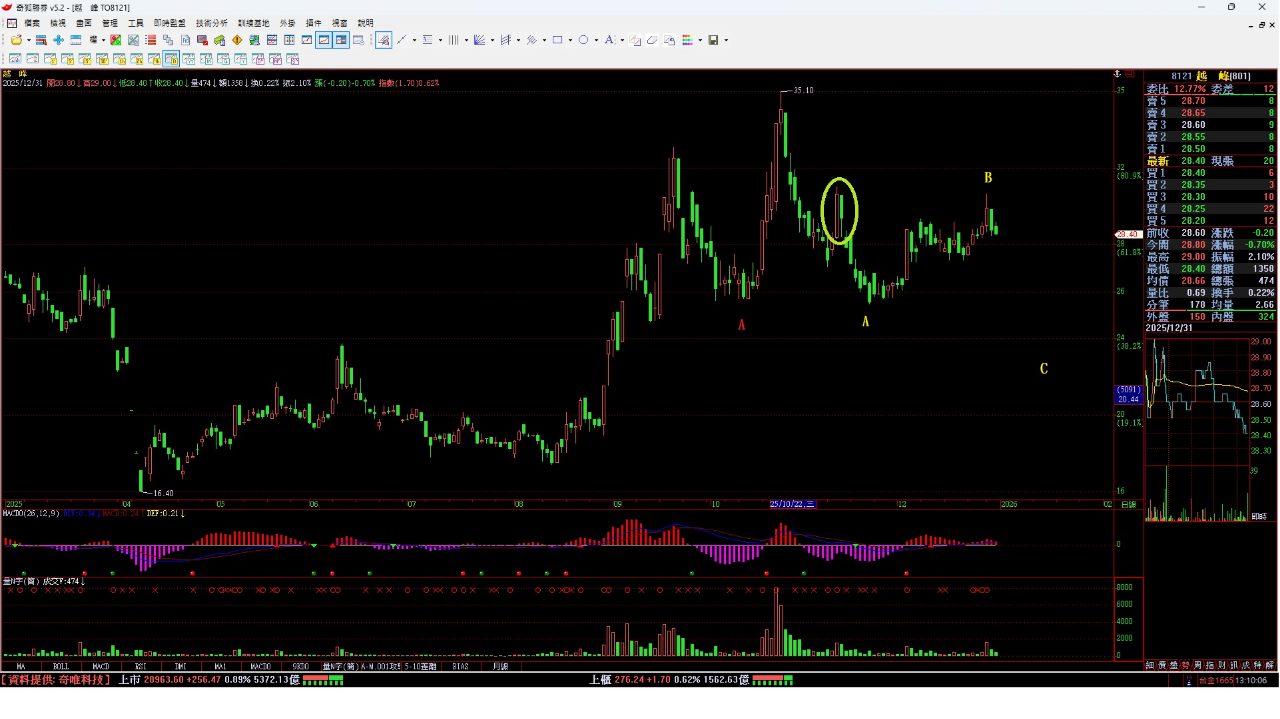Click the 28.40 current price axis label
The height and width of the screenshot is (719, 1280).
pos(1128,234)
